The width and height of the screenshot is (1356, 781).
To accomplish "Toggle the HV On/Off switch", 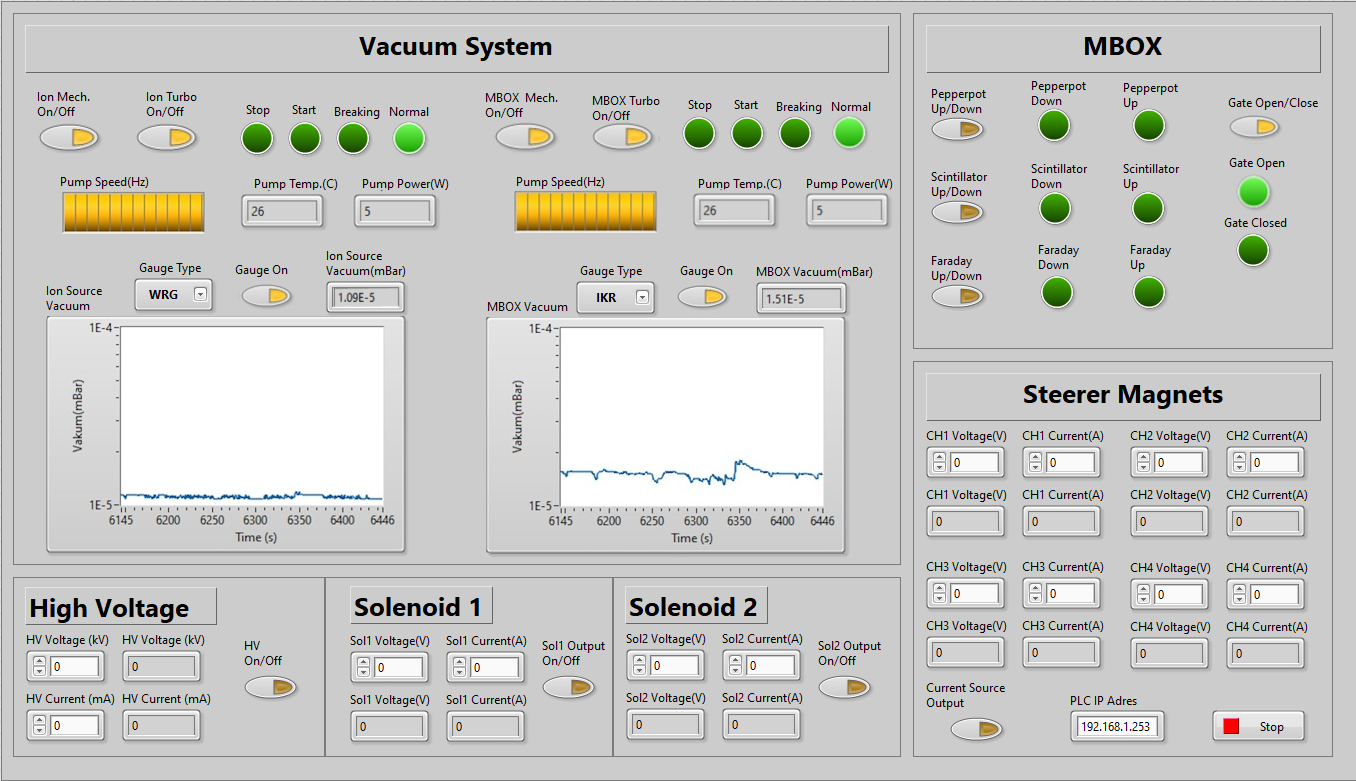I will coord(271,687).
